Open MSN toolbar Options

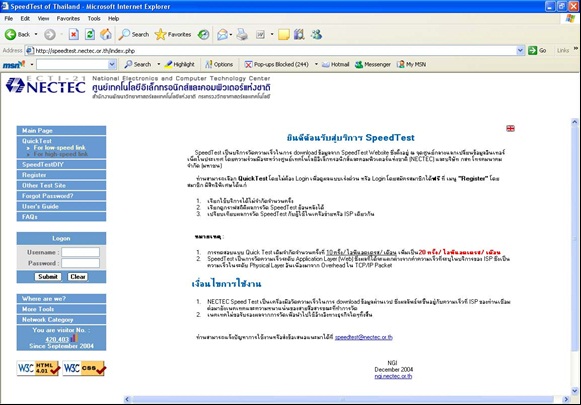pos(219,64)
